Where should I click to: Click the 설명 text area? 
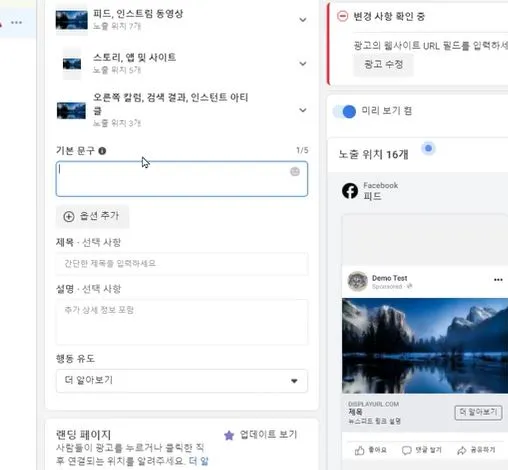(x=182, y=322)
